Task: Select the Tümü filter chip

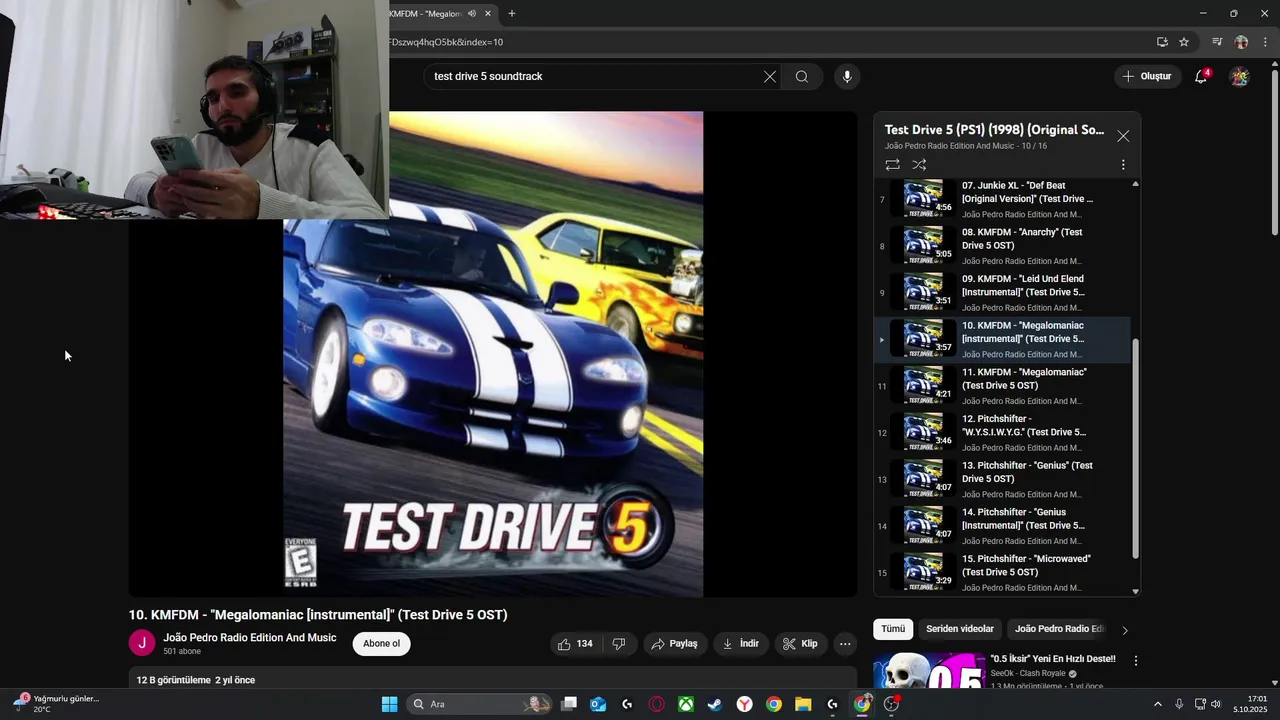Action: pyautogui.click(x=893, y=629)
